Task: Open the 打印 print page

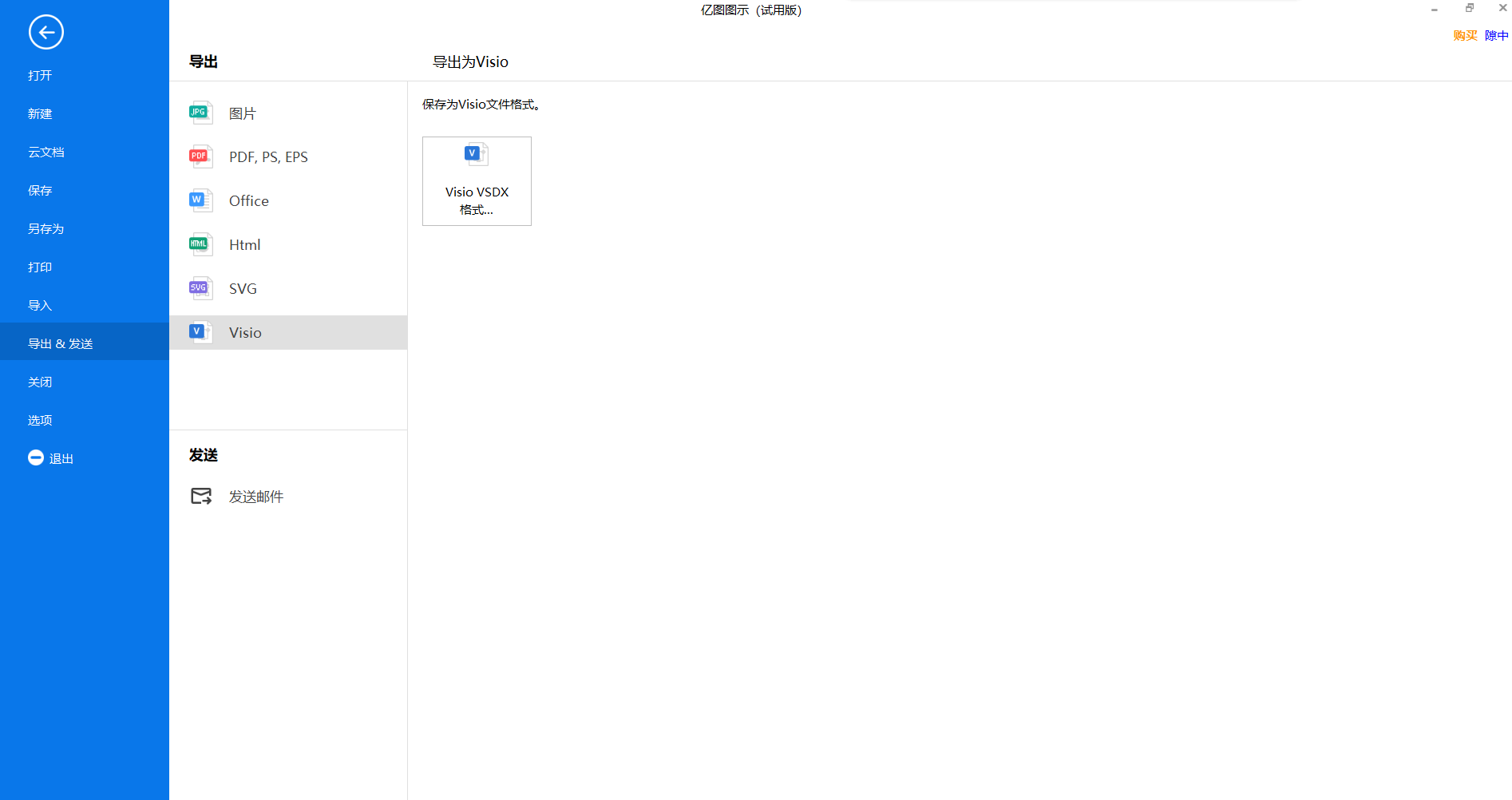Action: pyautogui.click(x=40, y=267)
